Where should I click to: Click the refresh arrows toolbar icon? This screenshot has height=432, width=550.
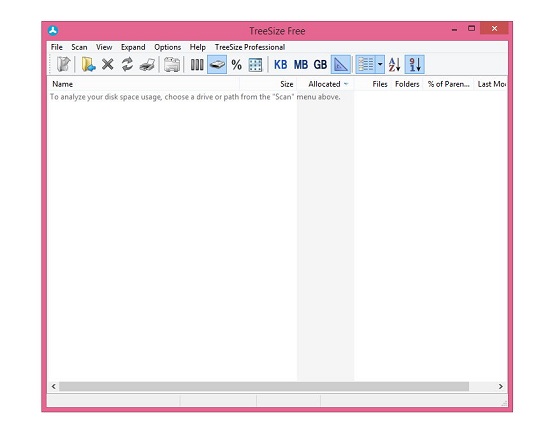[127, 65]
